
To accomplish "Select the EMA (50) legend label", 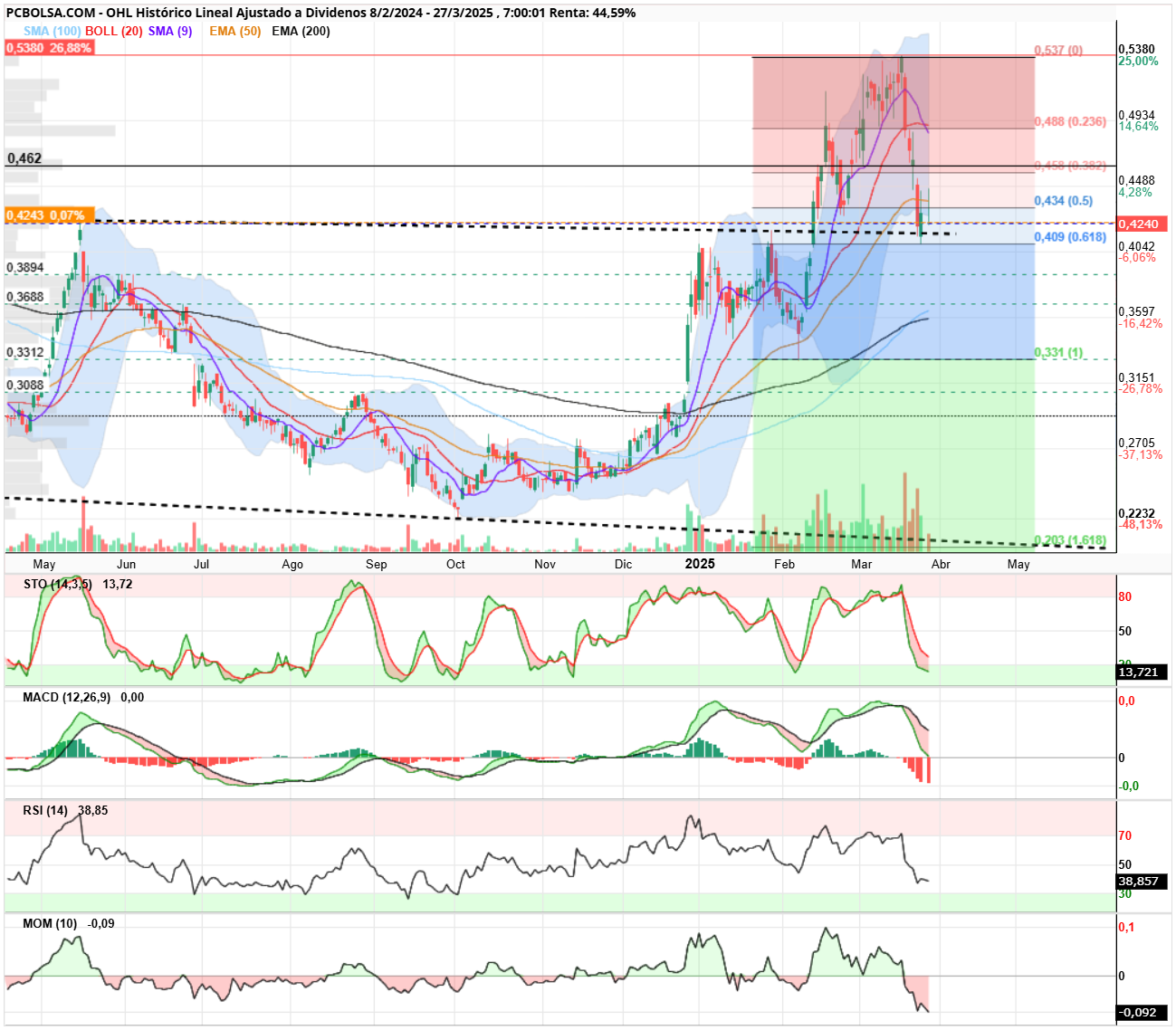I will (x=235, y=31).
